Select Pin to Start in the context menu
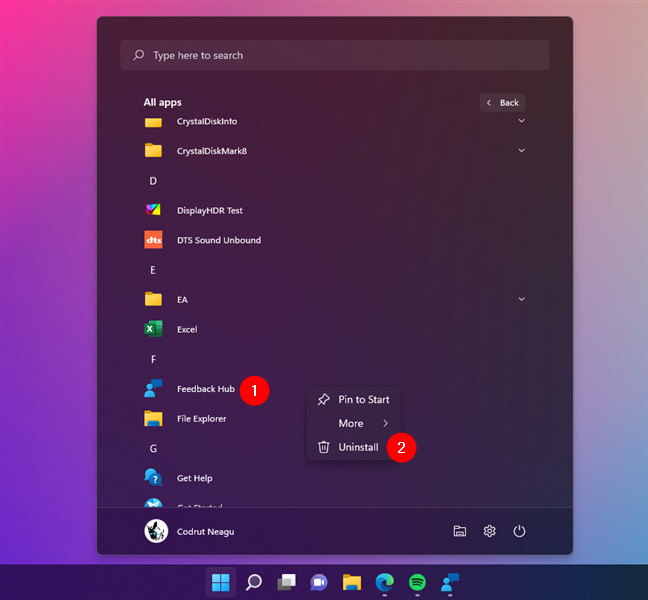 pyautogui.click(x=354, y=399)
